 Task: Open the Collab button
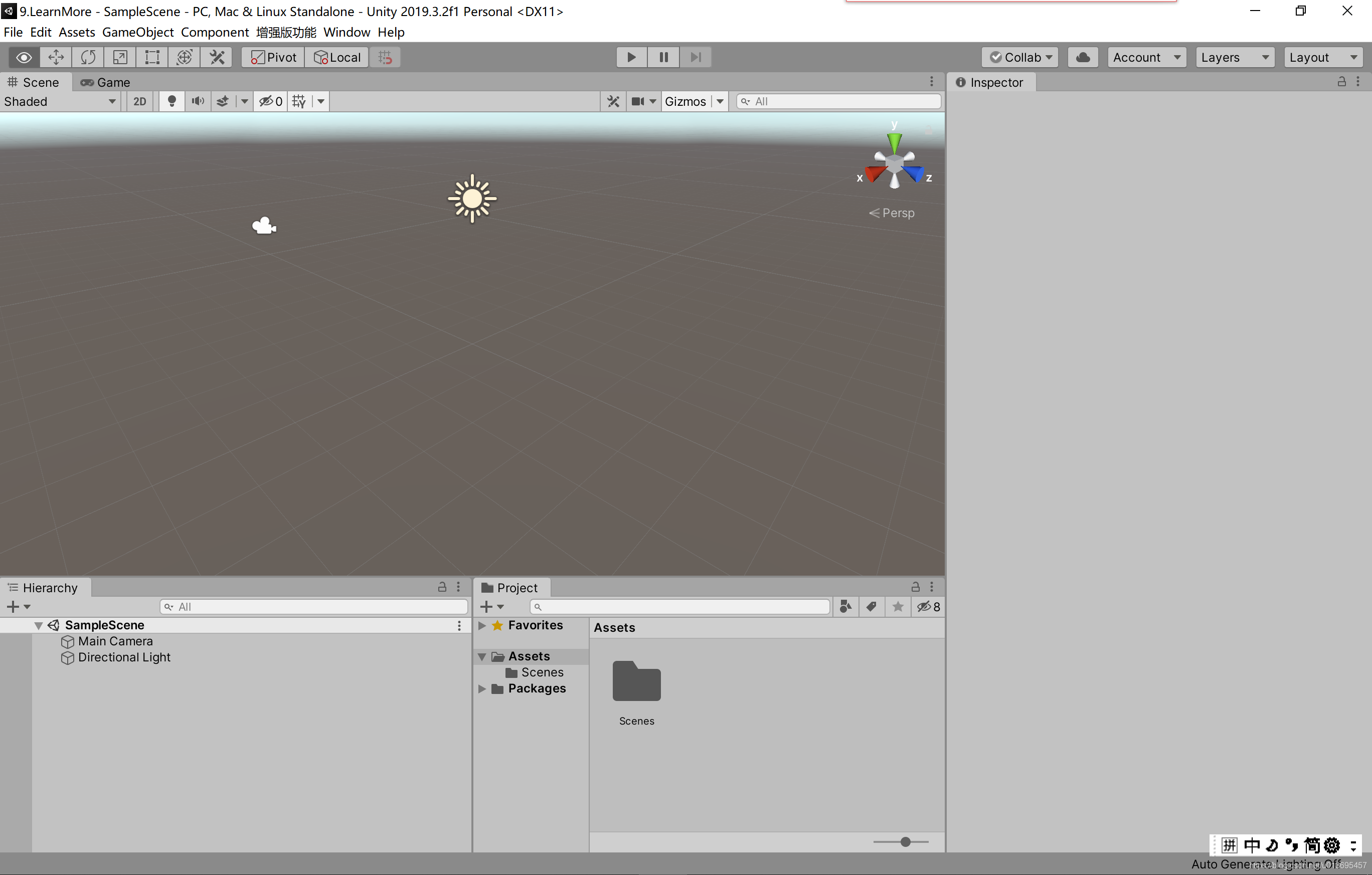click(1020, 57)
